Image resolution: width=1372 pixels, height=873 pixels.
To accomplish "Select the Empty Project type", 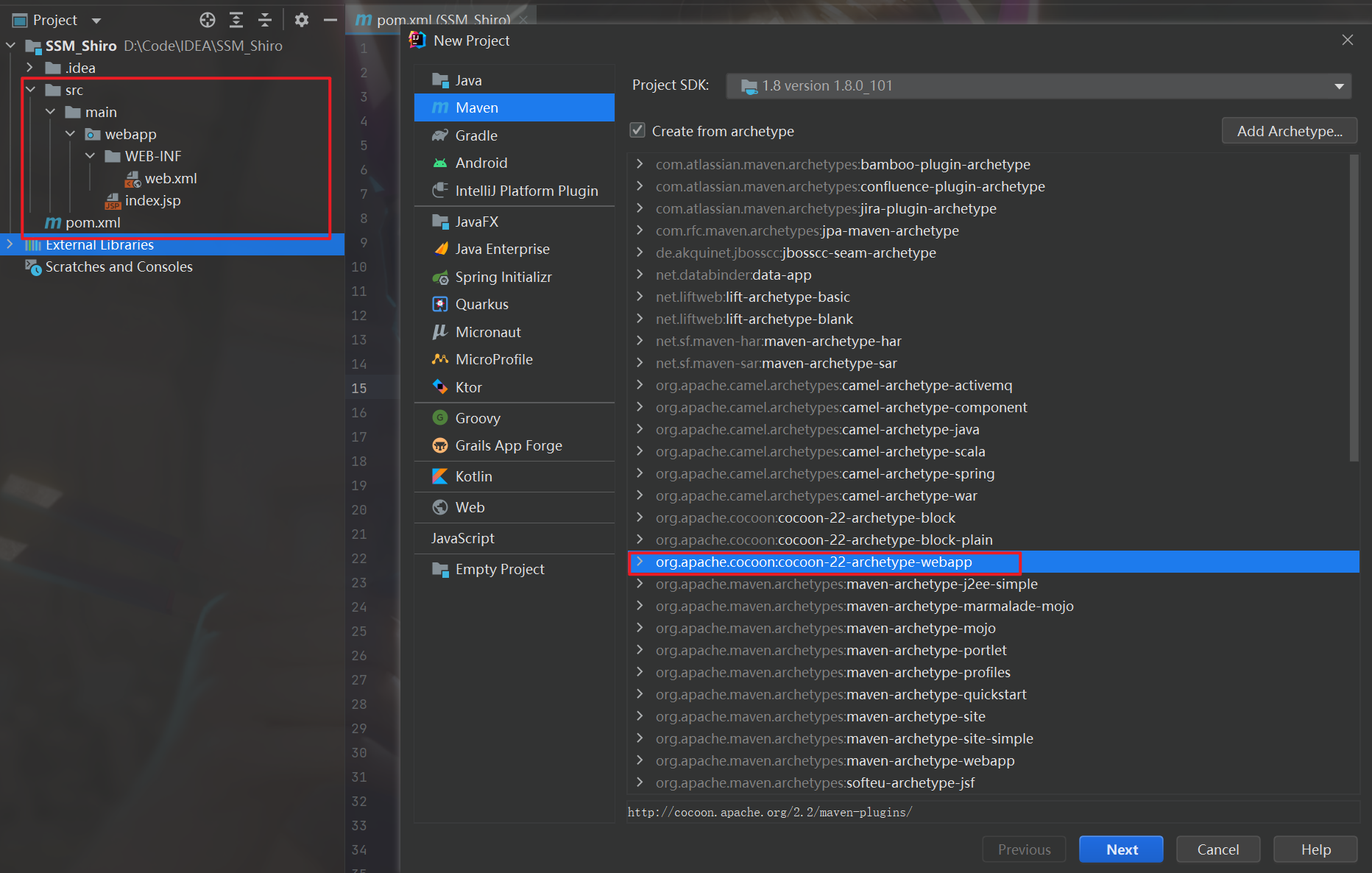I will click(x=514, y=569).
